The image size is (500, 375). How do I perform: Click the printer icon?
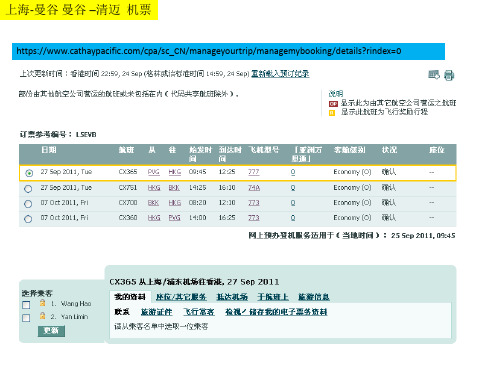pos(449,75)
